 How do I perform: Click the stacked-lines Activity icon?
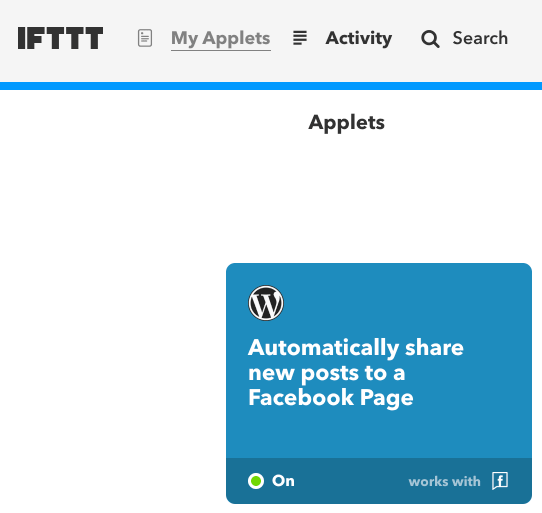point(300,38)
